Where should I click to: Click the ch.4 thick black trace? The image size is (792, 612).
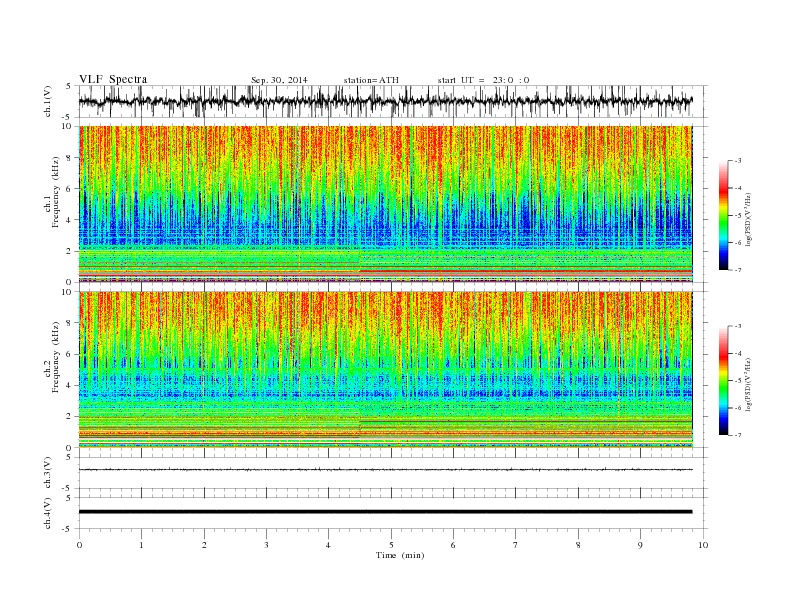(385, 512)
